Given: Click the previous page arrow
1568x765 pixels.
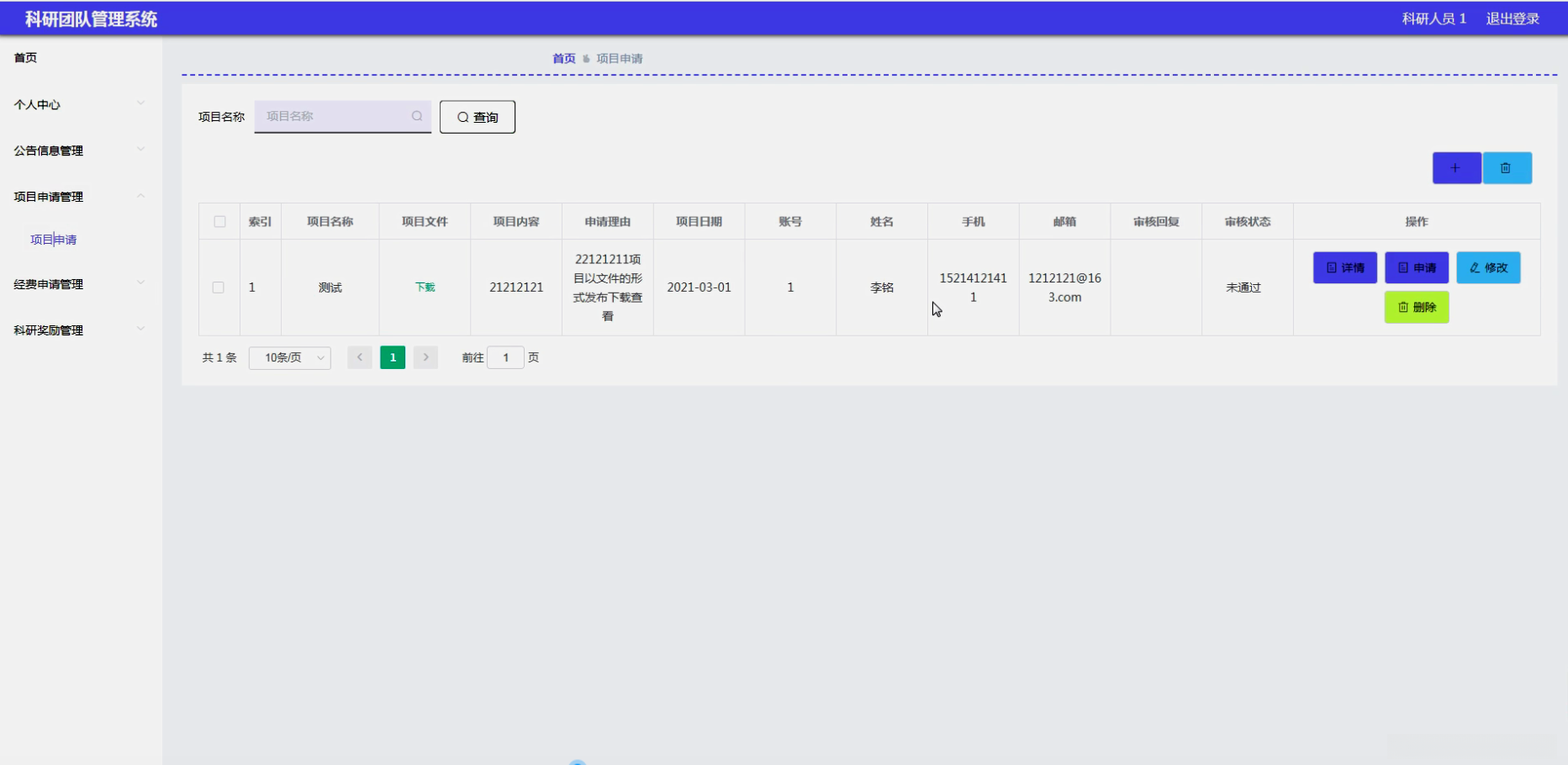Looking at the screenshot, I should coord(360,358).
